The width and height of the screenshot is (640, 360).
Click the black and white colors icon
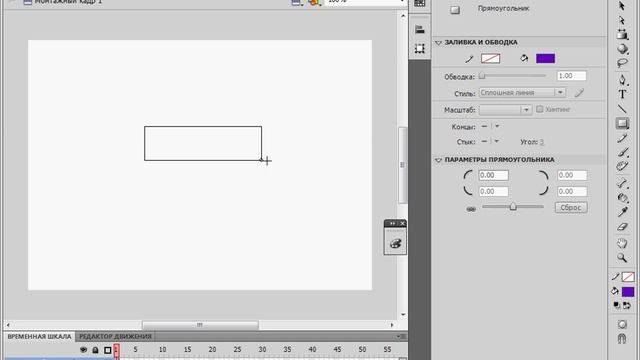click(x=617, y=305)
